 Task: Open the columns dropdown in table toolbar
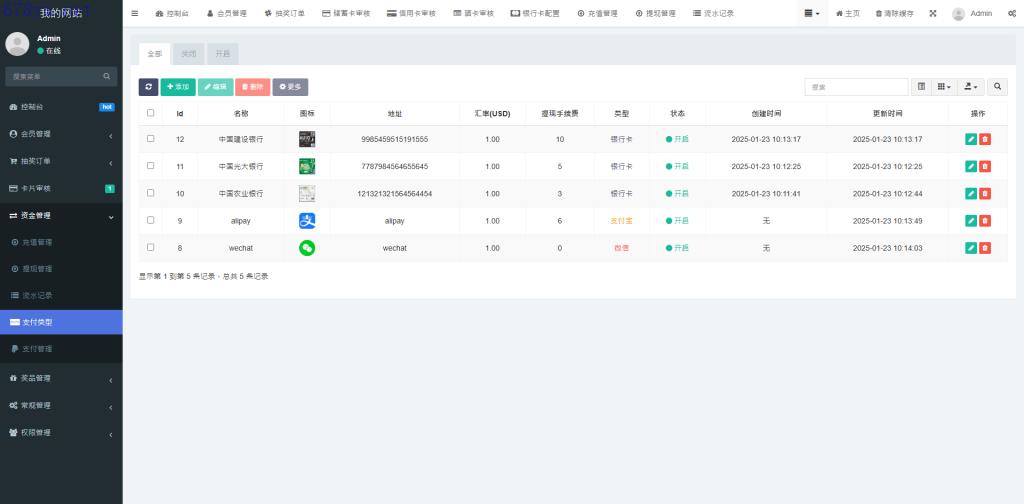pyautogui.click(x=944, y=87)
